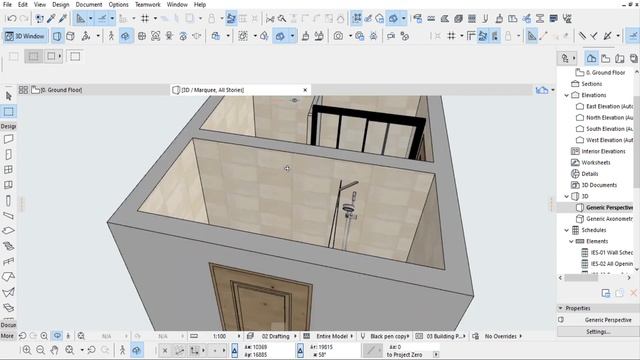Click the 3D Window button

click(25, 36)
